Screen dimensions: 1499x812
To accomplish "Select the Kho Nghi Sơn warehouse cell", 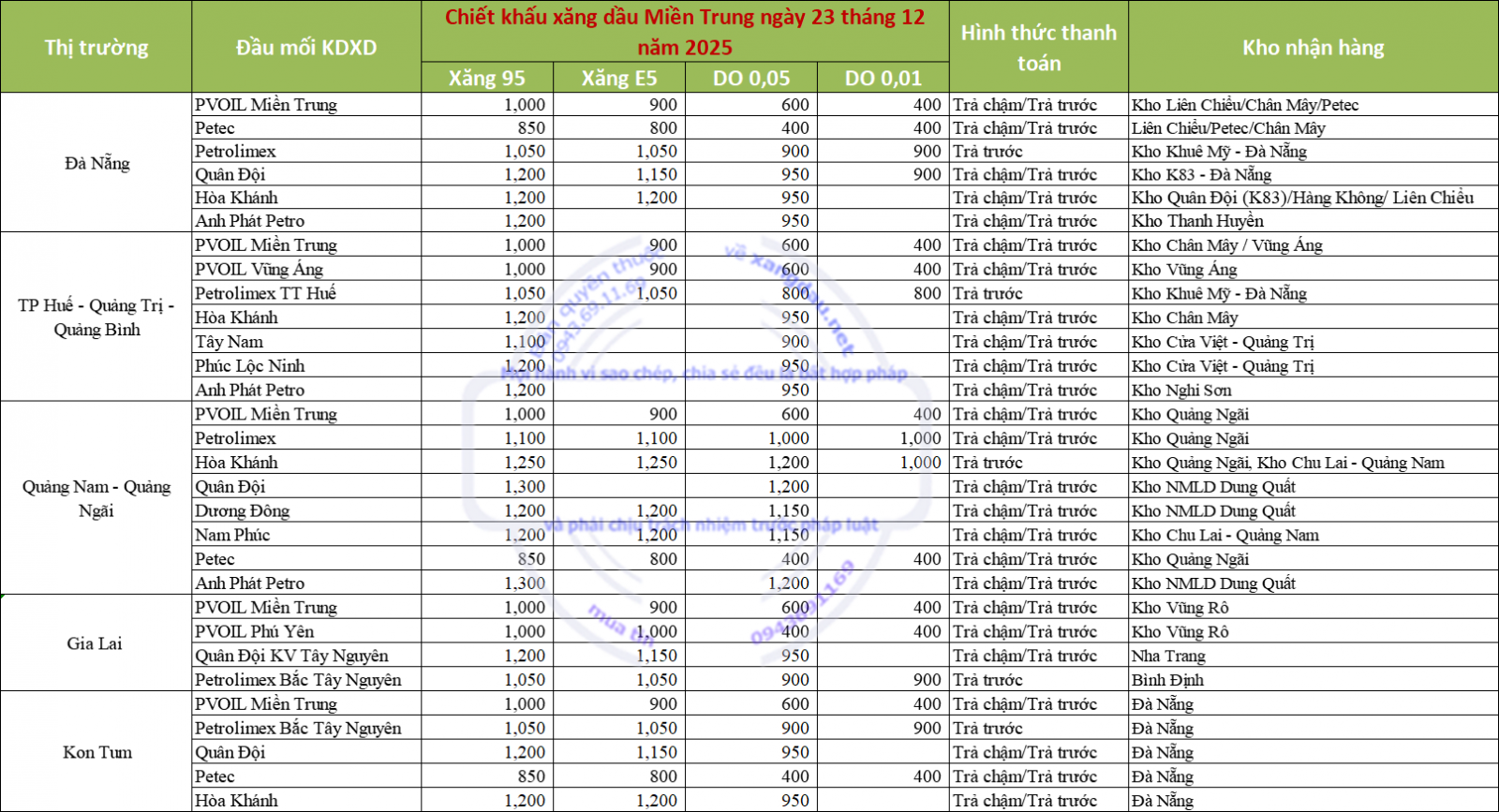I will (1181, 390).
